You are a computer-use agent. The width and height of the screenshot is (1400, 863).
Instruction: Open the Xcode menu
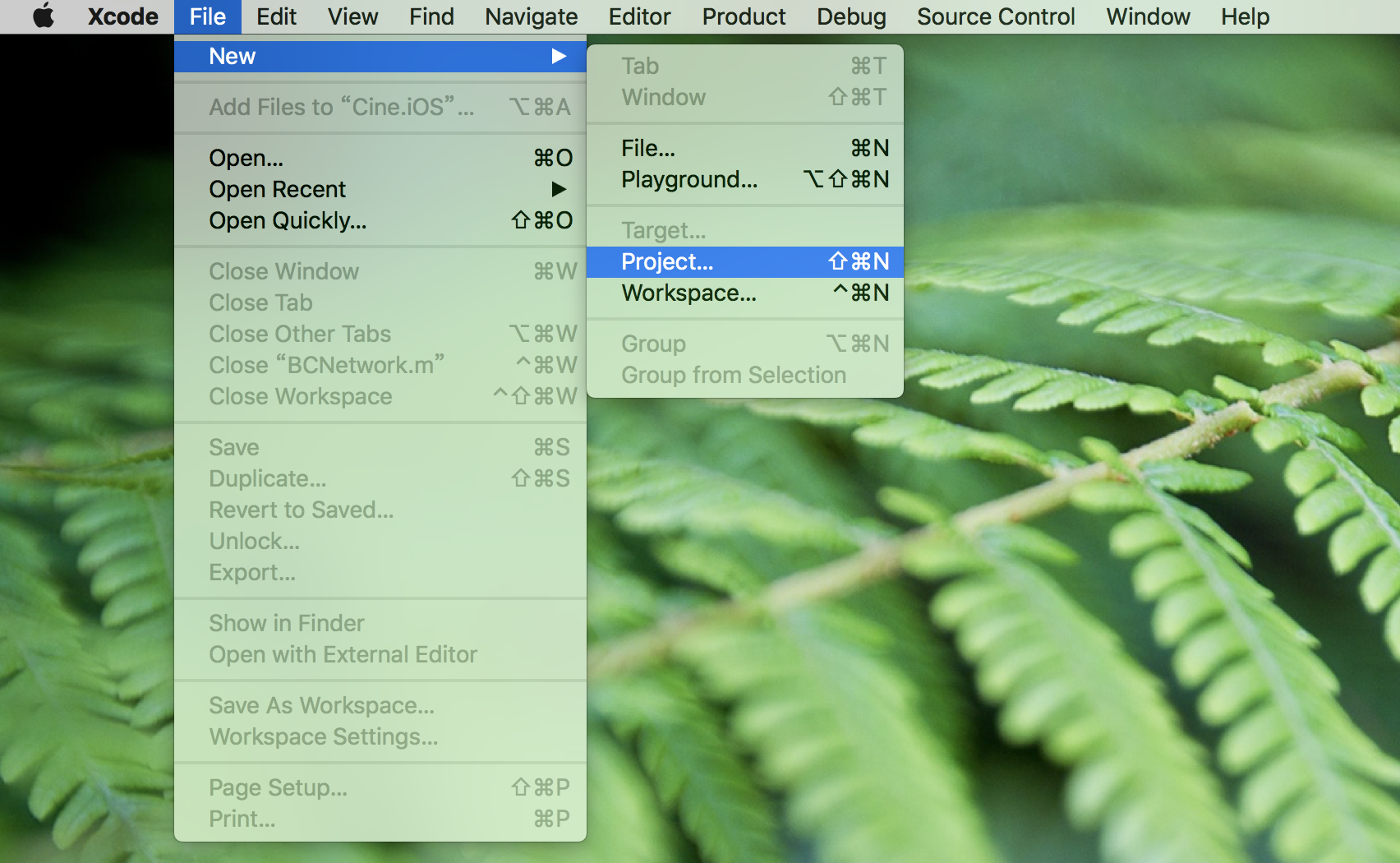click(x=122, y=16)
